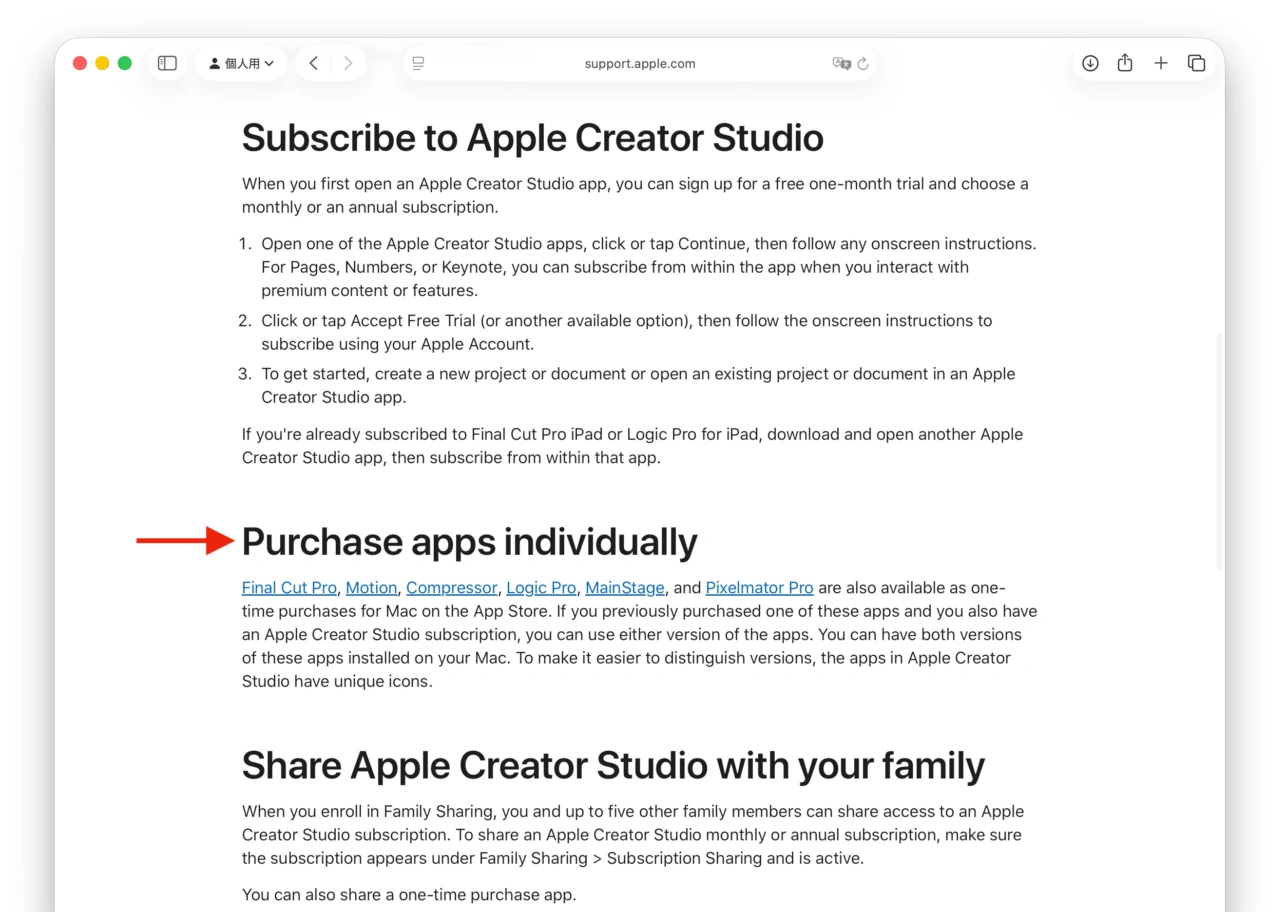
Task: Follow the MainStage hyperlink
Action: [x=624, y=587]
